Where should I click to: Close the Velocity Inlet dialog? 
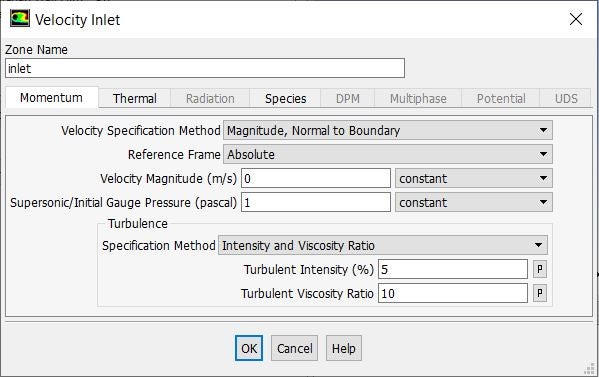pos(576,19)
